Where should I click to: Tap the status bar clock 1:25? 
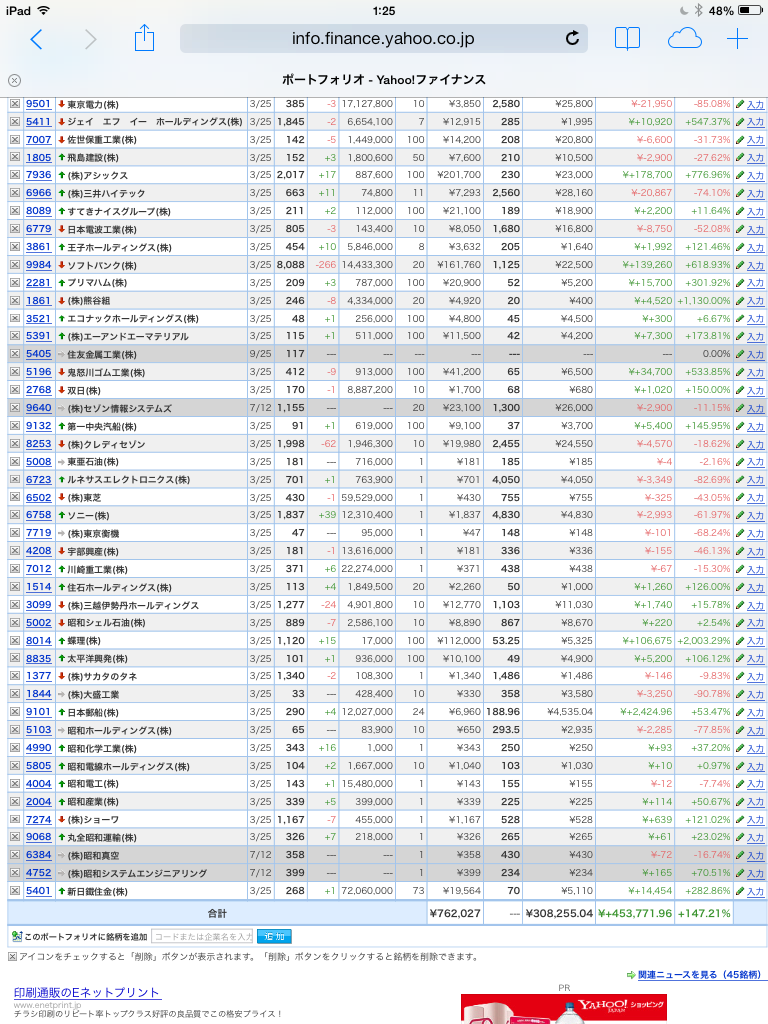(384, 10)
